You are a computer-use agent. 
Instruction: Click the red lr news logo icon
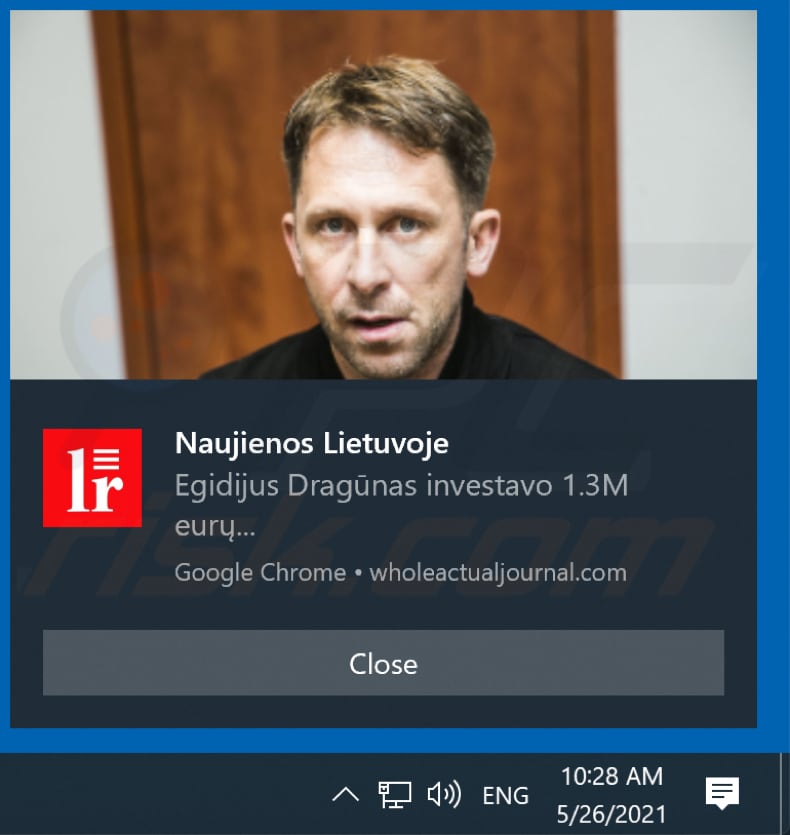(x=92, y=478)
